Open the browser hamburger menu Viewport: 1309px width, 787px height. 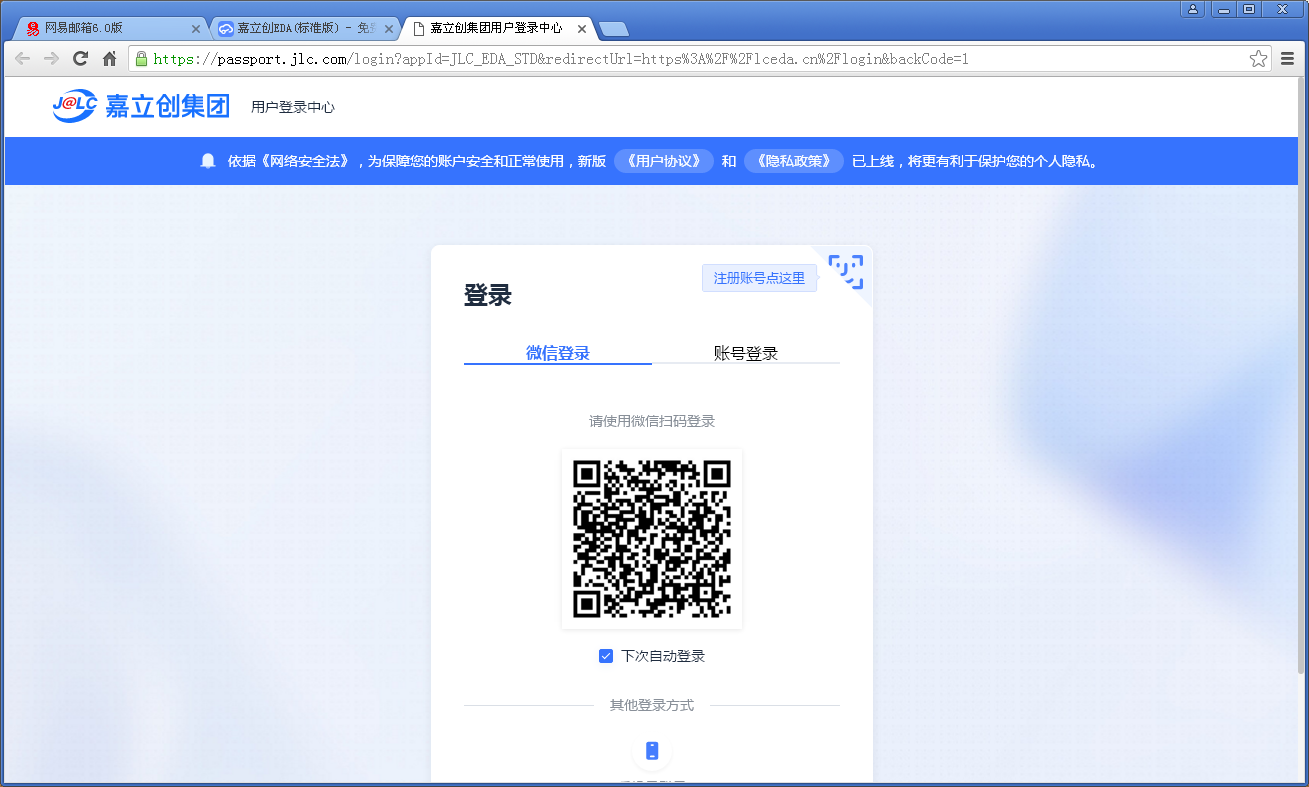(1288, 59)
